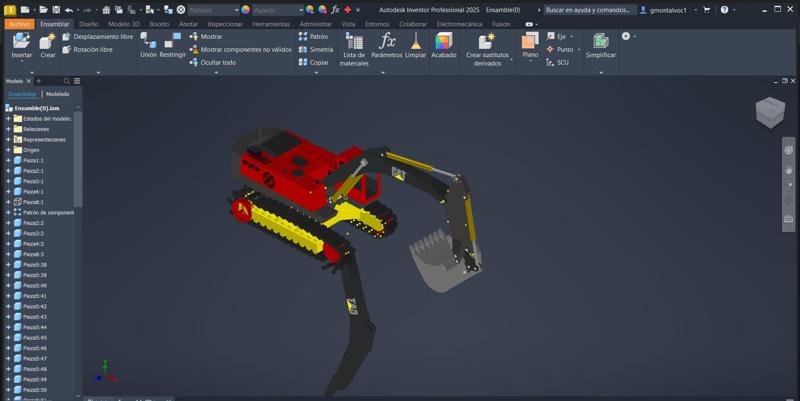This screenshot has height=401, width=800.
Task: Select the Pan hand tool
Action: point(789,169)
